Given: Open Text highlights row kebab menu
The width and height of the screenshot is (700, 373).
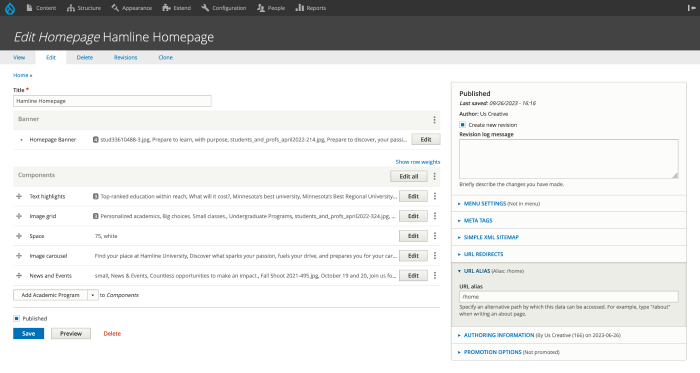Looking at the screenshot, I should click(435, 196).
